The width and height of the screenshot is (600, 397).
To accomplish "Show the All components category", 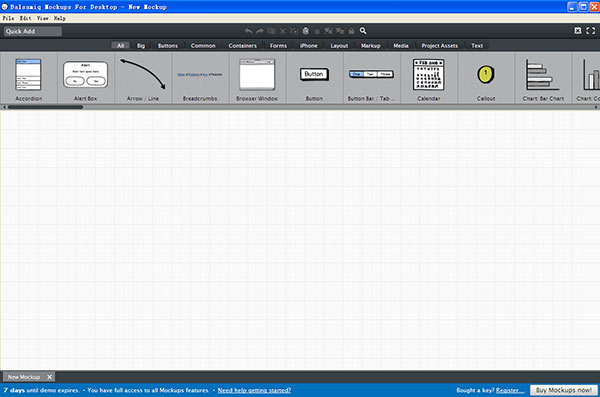I will tap(121, 46).
